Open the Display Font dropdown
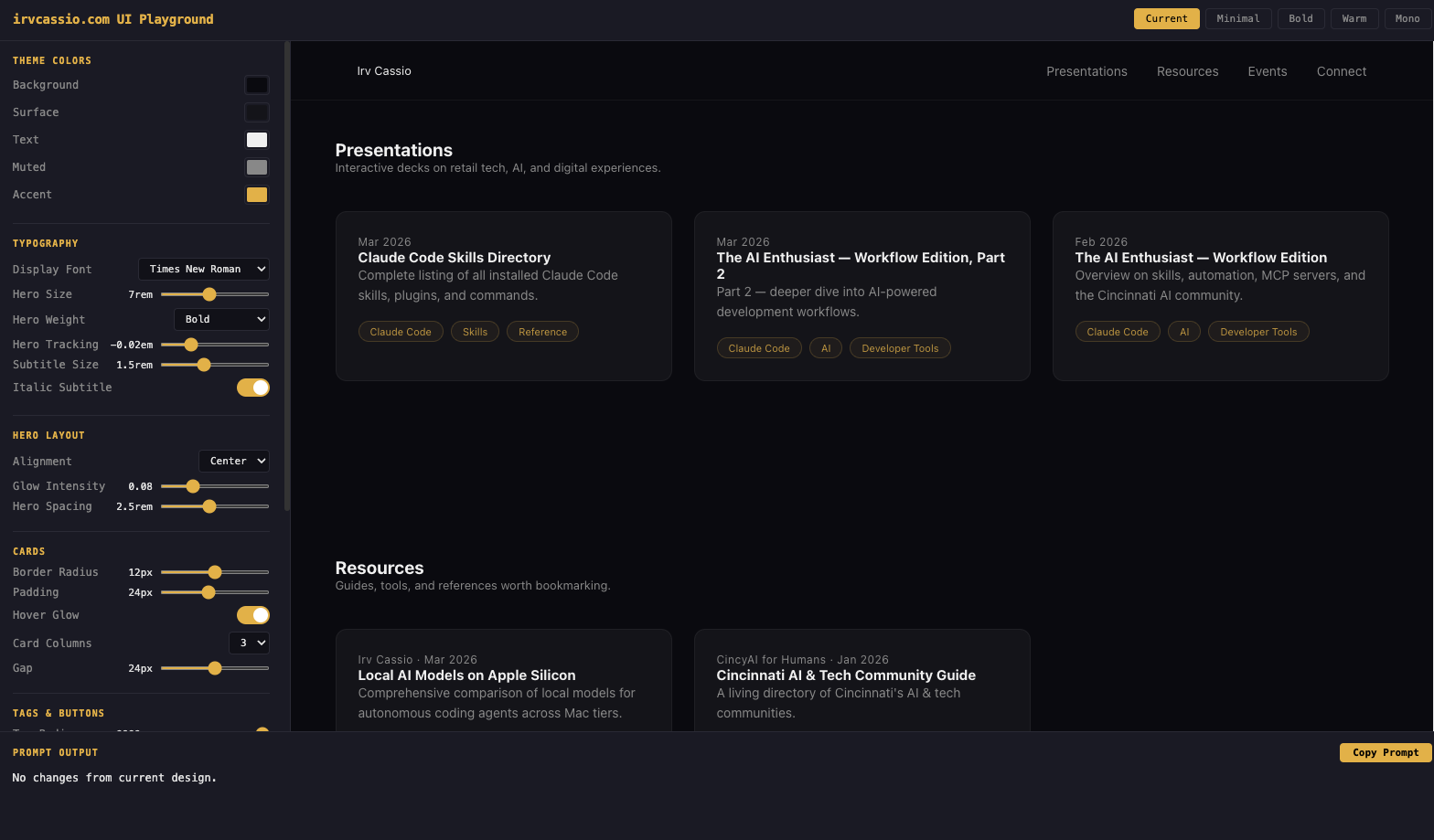Viewport: 1434px width, 840px height. pos(204,269)
